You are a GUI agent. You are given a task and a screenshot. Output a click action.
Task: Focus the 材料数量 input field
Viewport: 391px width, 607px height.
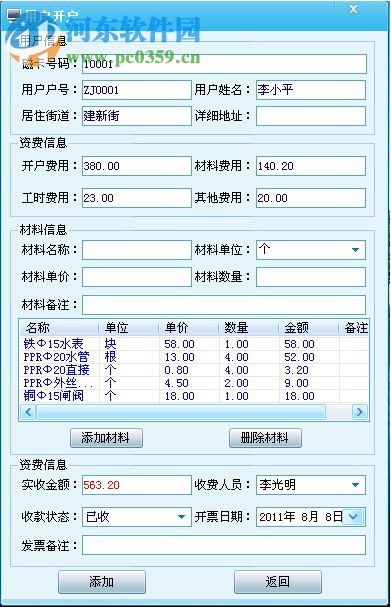click(310, 277)
